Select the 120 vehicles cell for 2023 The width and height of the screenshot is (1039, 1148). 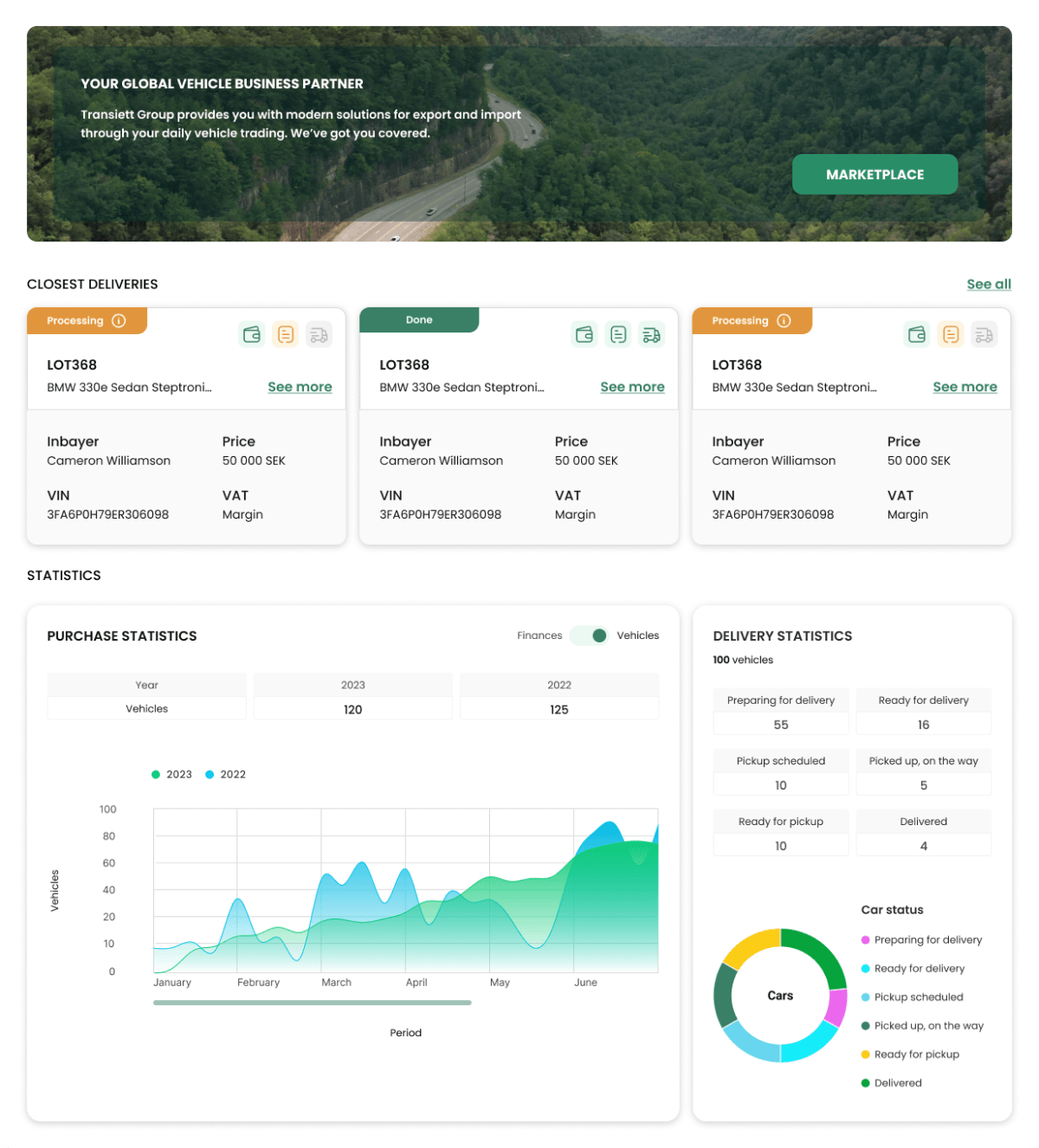tap(353, 709)
